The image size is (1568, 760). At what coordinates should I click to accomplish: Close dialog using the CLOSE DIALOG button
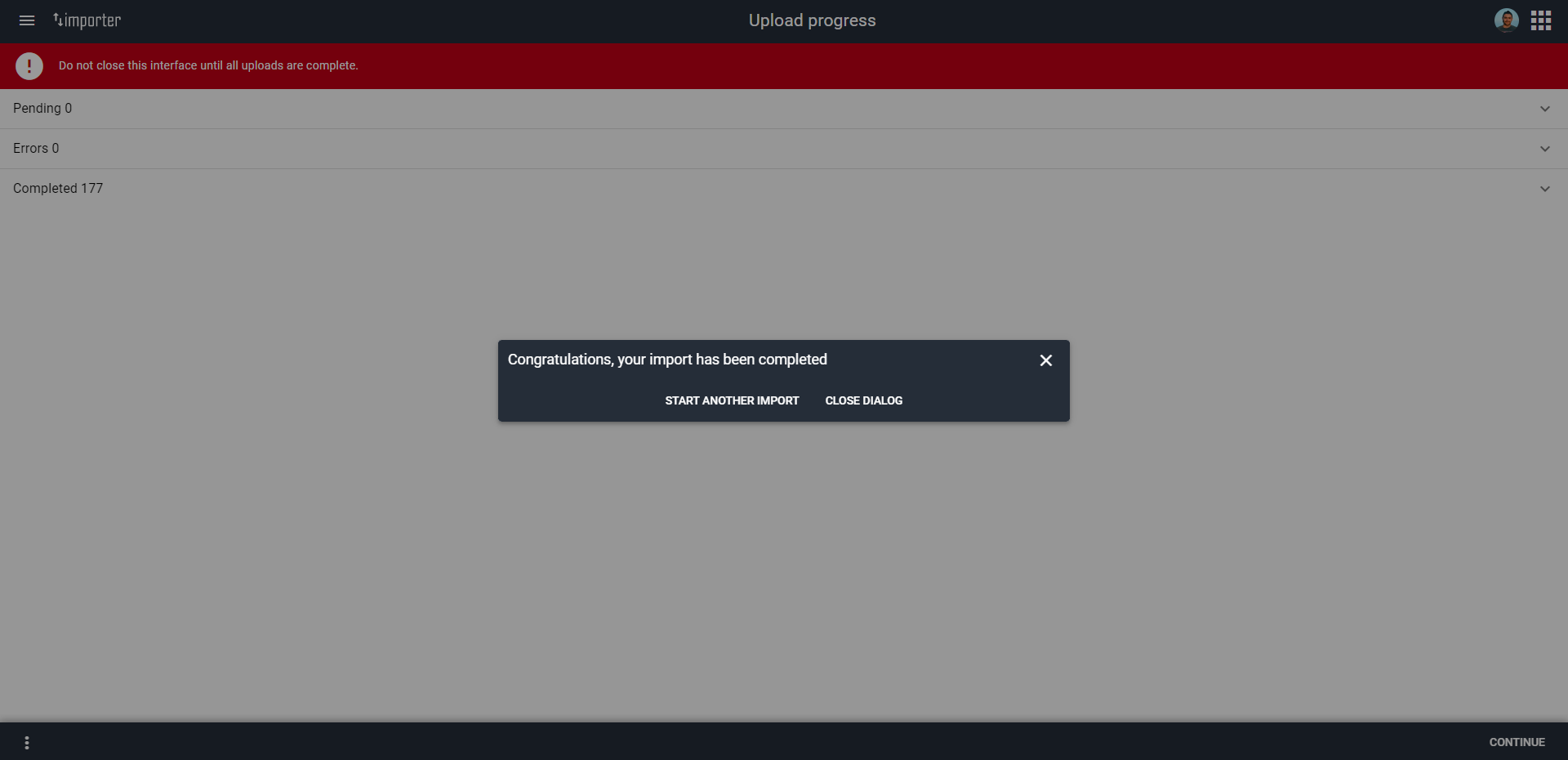click(863, 400)
